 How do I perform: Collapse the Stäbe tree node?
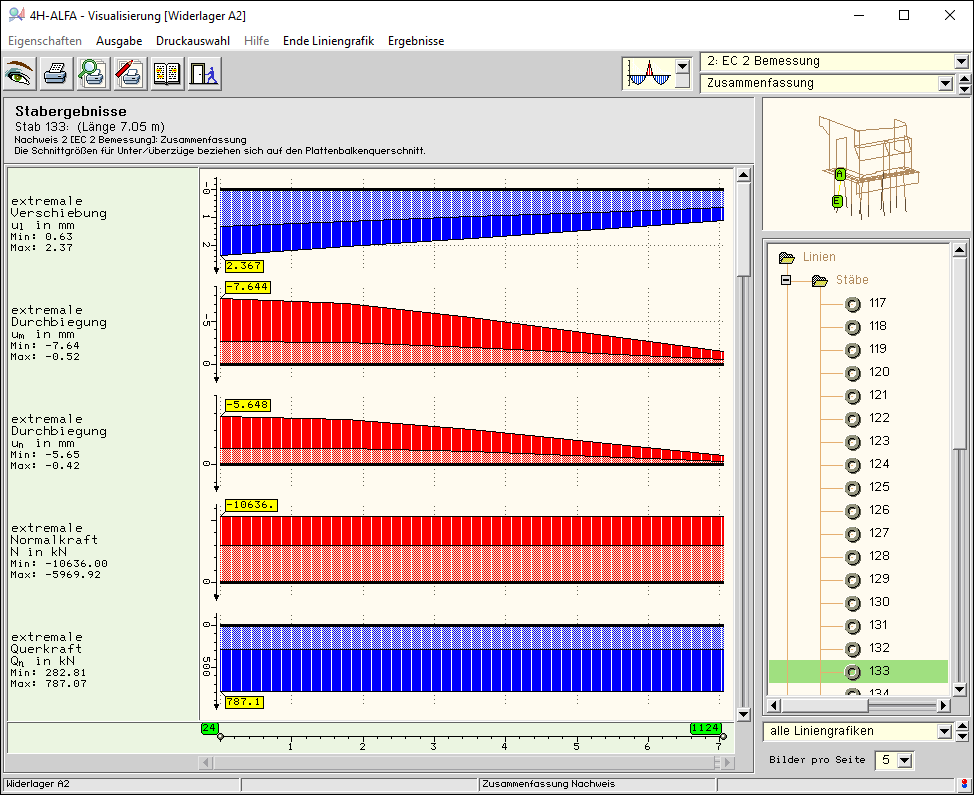tap(786, 281)
